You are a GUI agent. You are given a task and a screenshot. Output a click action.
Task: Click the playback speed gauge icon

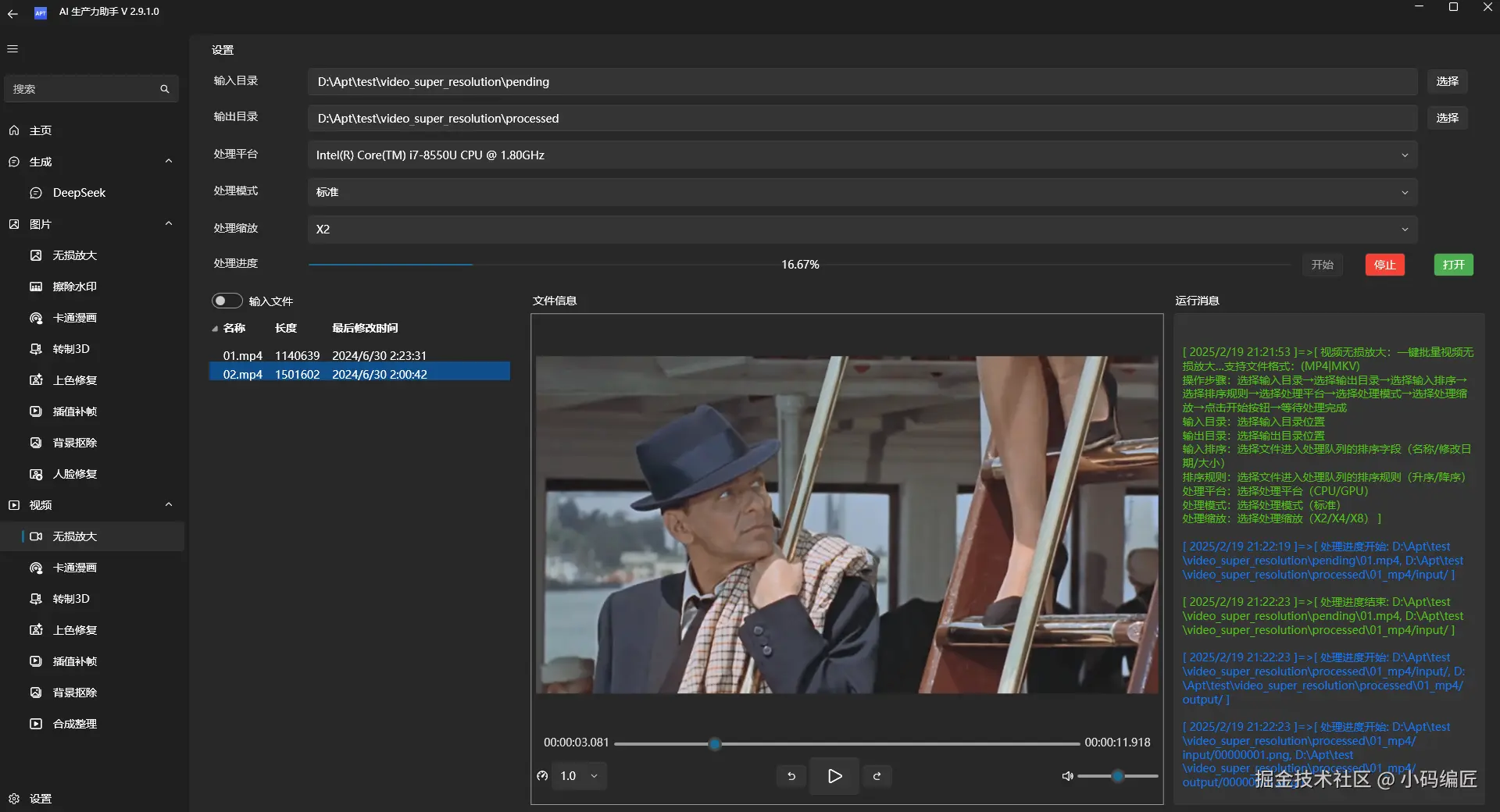[x=542, y=776]
